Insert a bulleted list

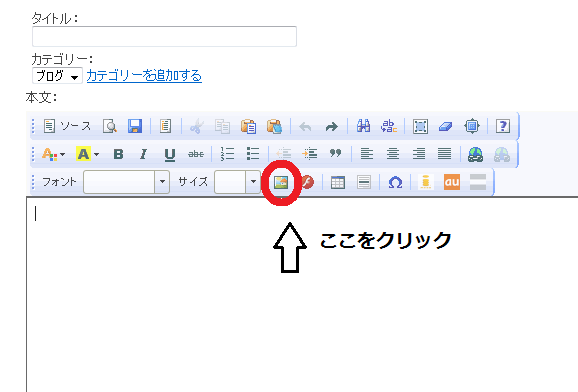tap(253, 153)
